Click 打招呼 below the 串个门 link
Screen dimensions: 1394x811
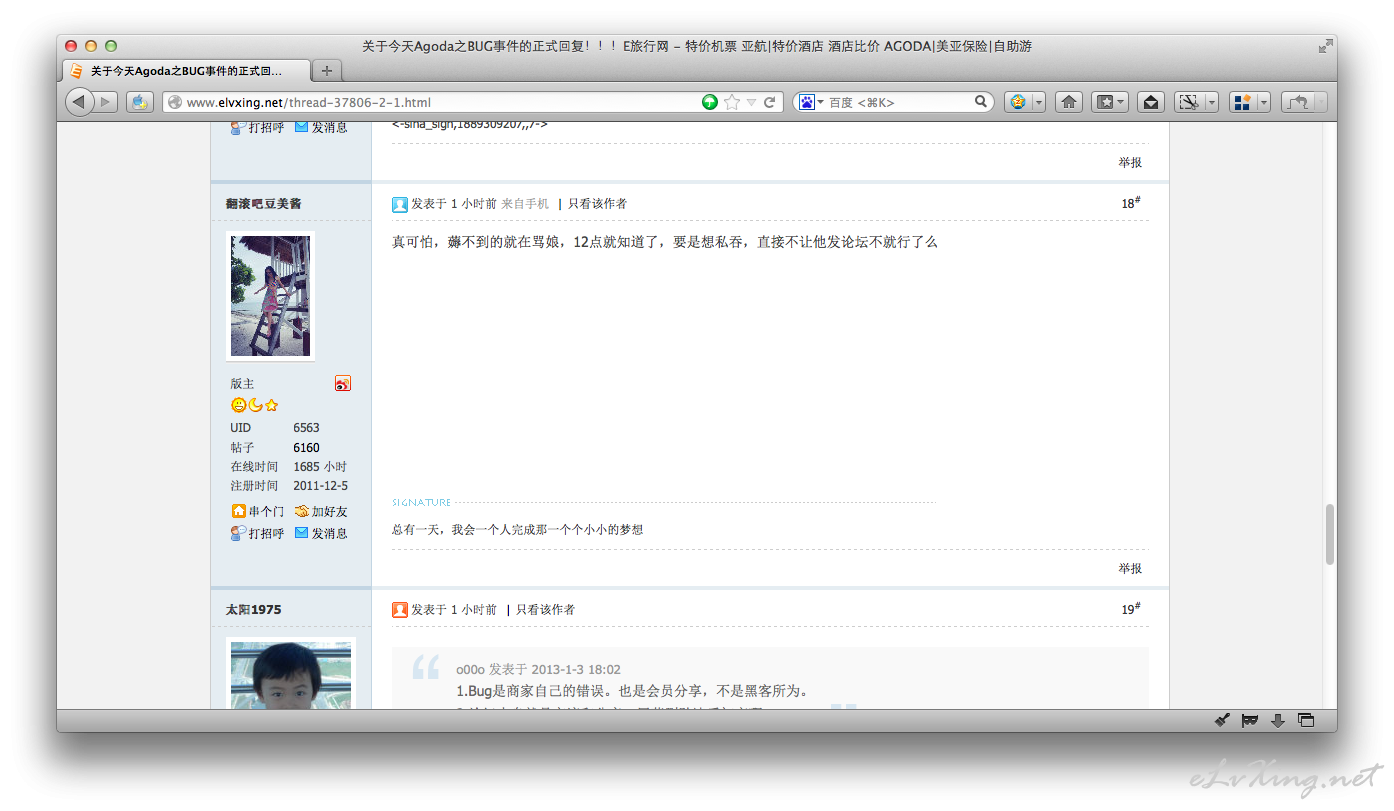(x=258, y=533)
